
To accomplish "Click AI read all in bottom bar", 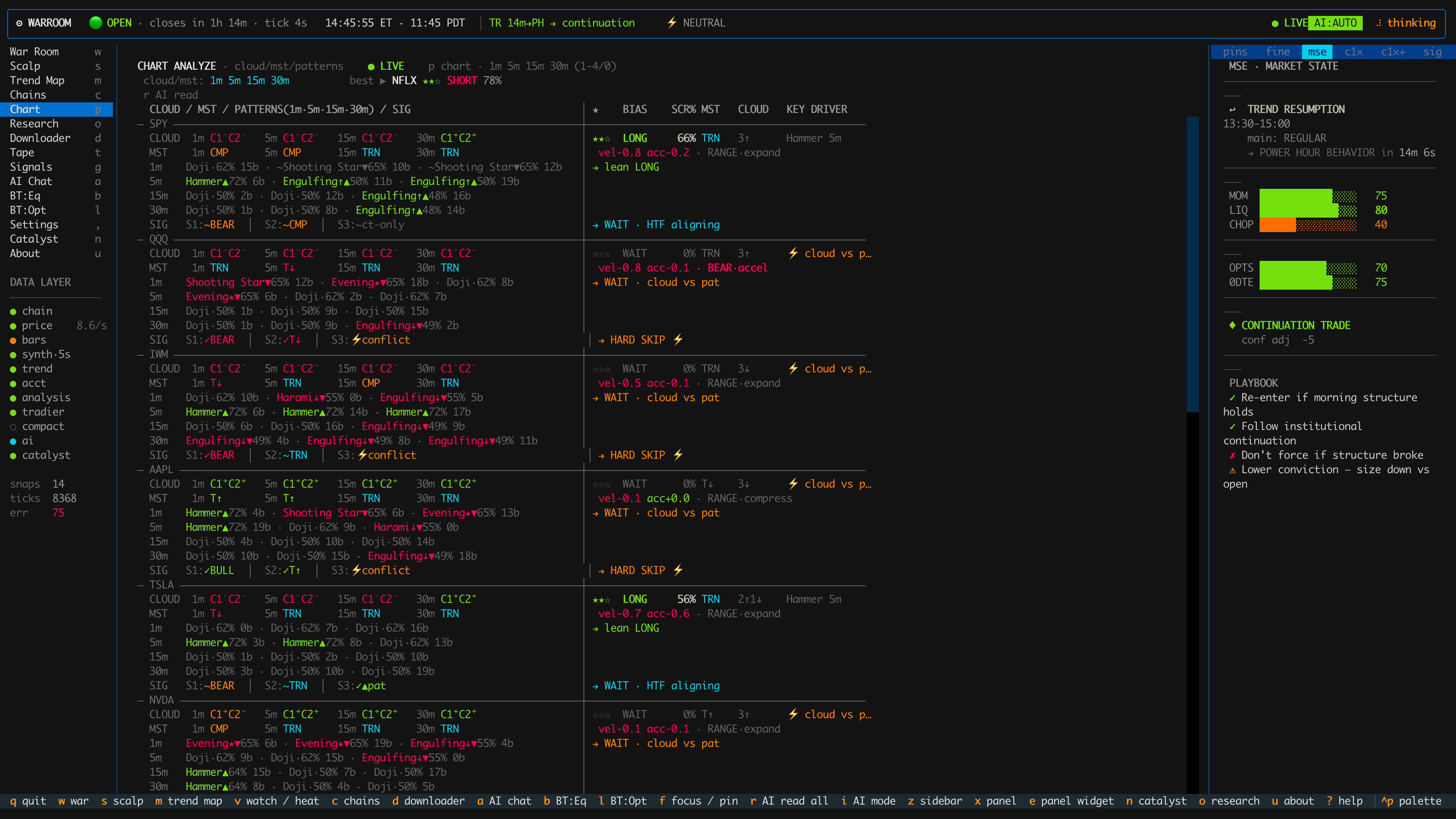I will 789,802.
